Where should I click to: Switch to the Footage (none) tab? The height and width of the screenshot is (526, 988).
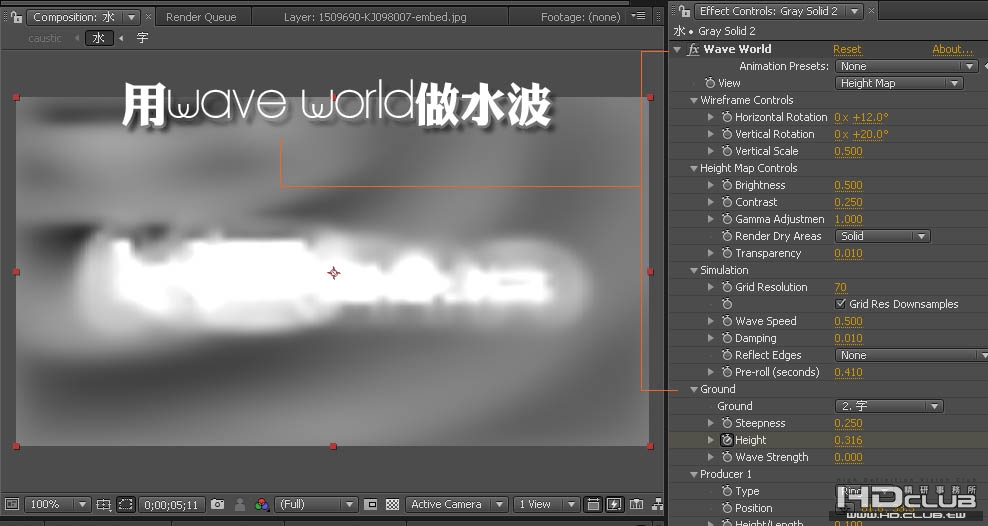tap(580, 17)
